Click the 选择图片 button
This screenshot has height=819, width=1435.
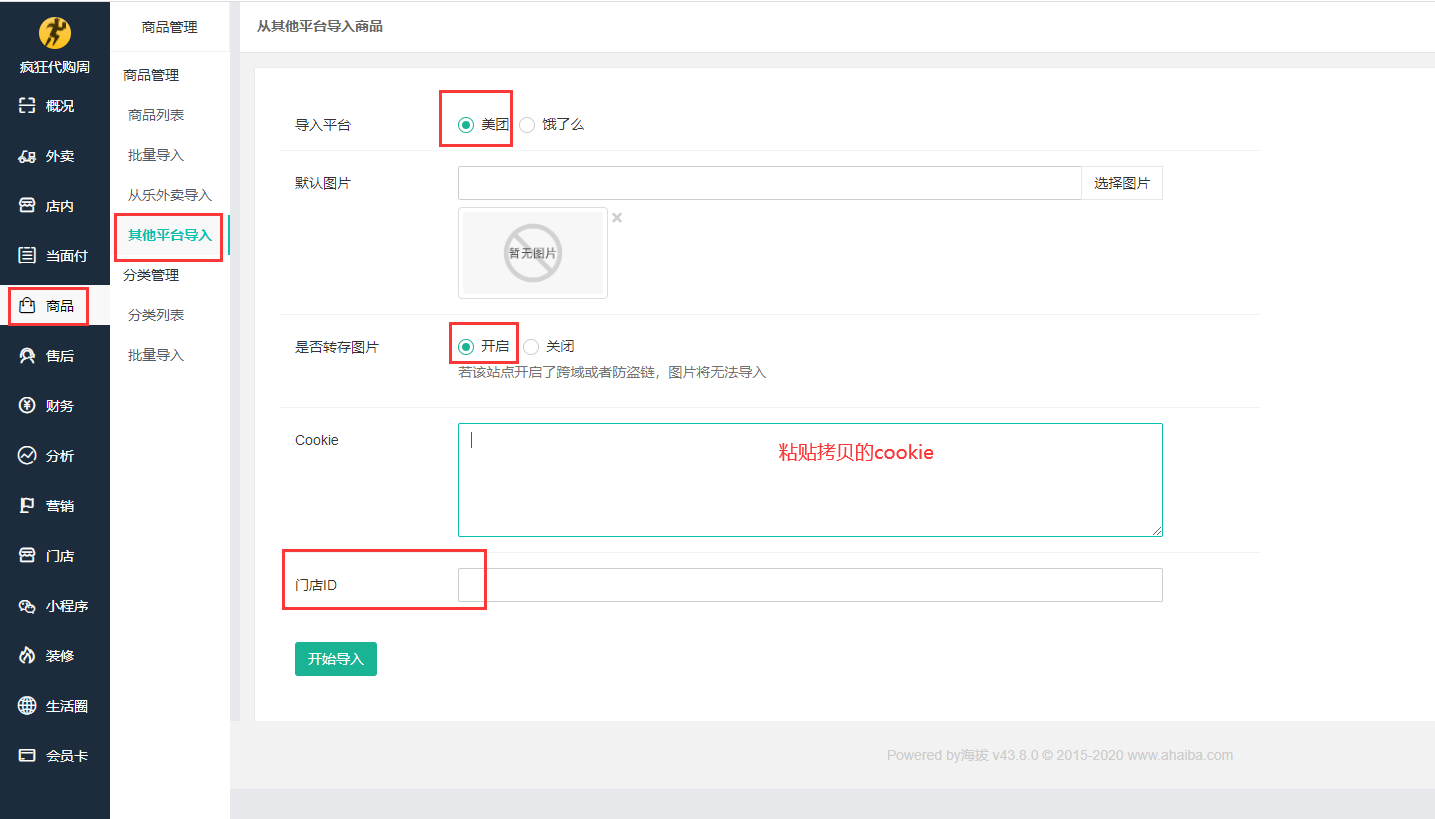click(1122, 183)
